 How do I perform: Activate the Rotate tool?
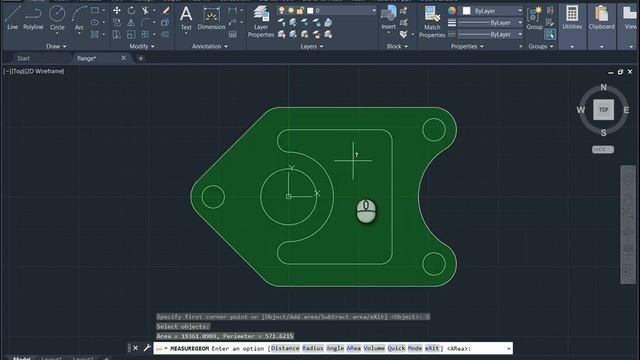[x=131, y=10]
